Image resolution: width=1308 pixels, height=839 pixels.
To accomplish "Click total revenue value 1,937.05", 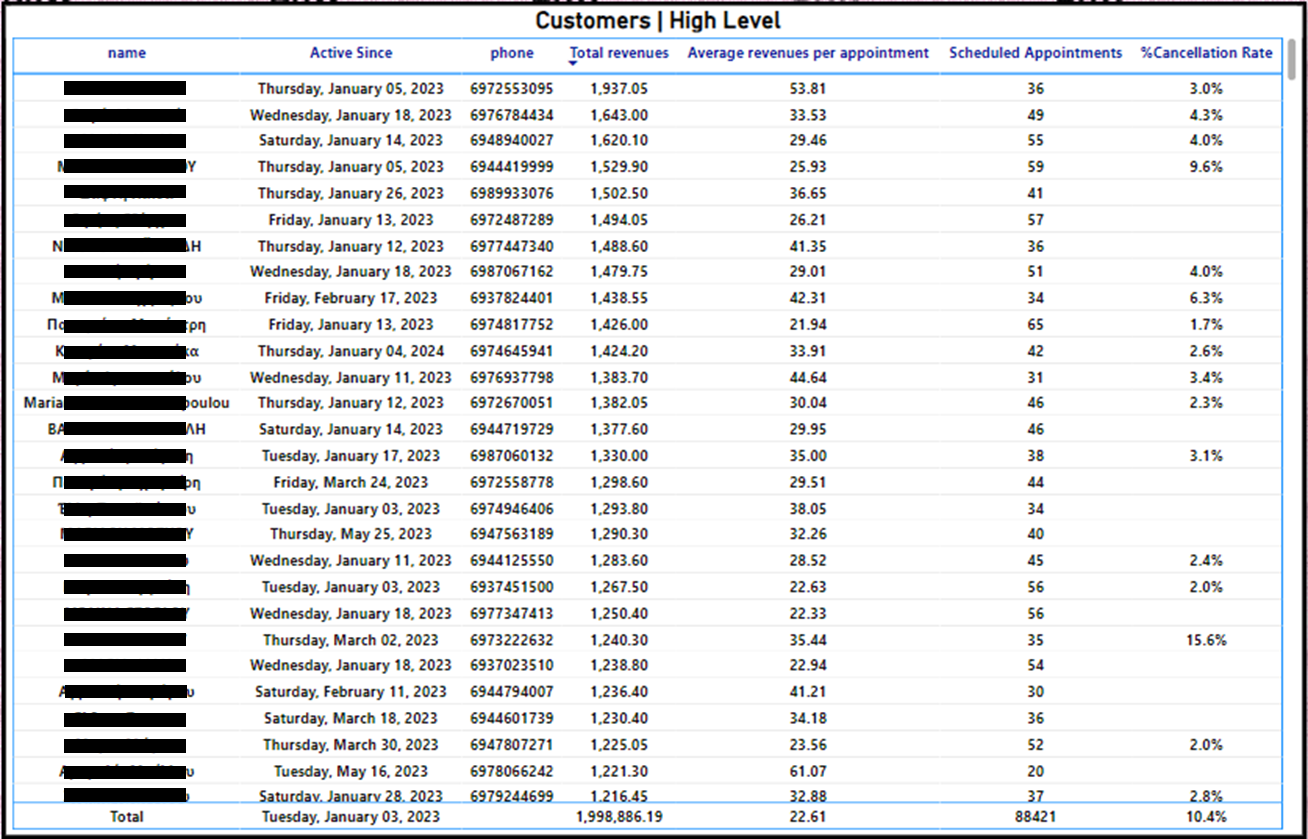I will [619, 88].
